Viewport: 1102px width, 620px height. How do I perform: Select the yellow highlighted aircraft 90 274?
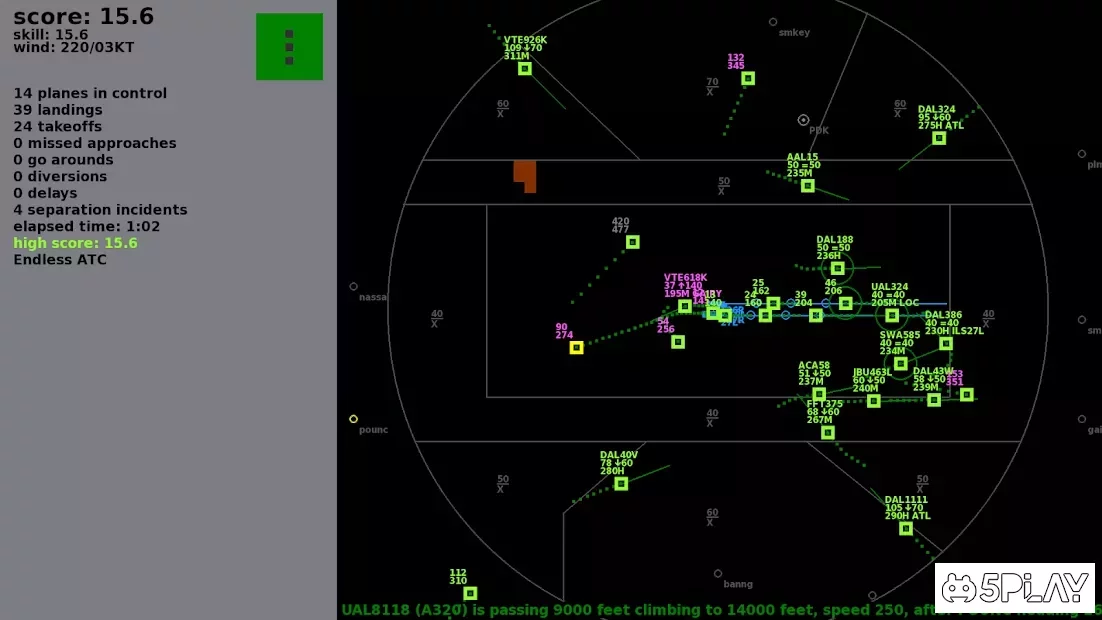point(576,347)
